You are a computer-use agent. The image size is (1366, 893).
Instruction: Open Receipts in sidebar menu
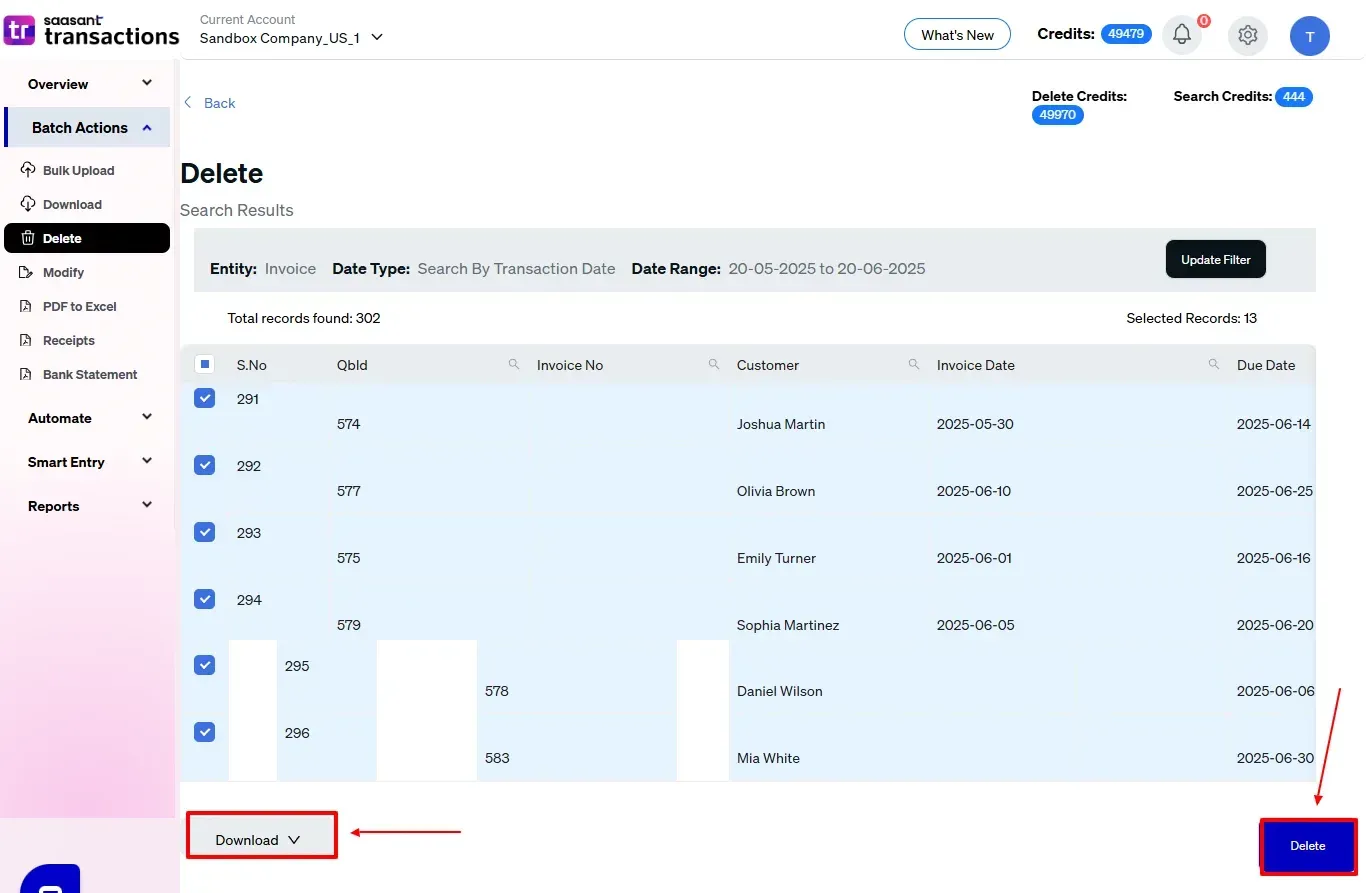click(69, 340)
